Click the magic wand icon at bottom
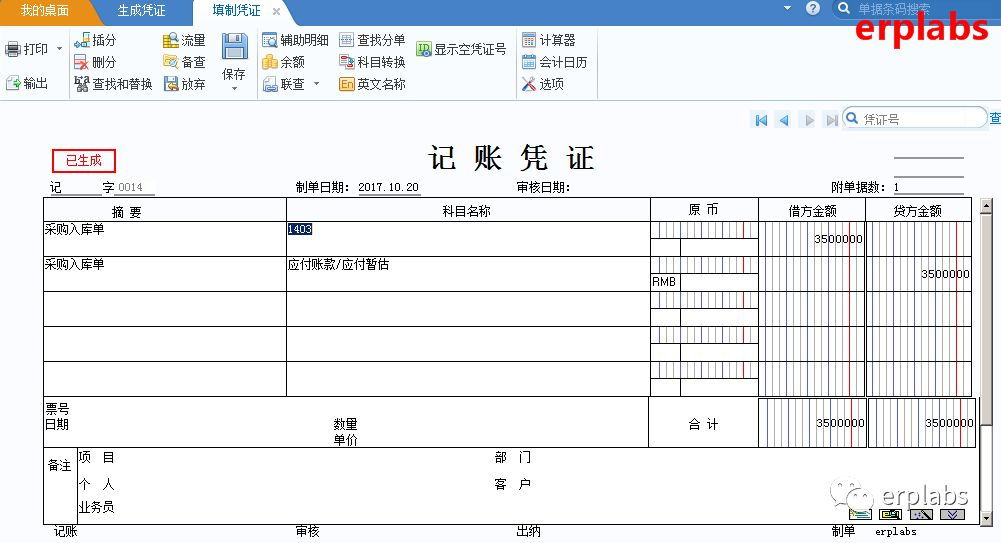1001x543 pixels. (921, 514)
